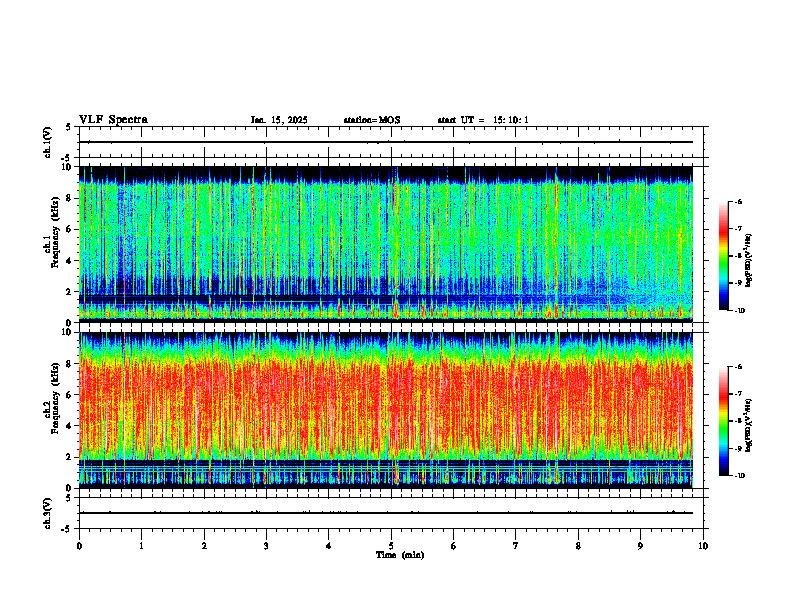Click the time axis tick label "6"

point(454,546)
